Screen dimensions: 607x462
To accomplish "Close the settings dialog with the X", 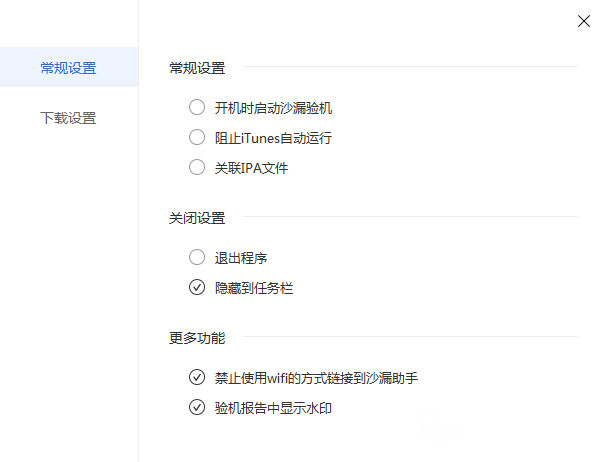I will click(584, 21).
